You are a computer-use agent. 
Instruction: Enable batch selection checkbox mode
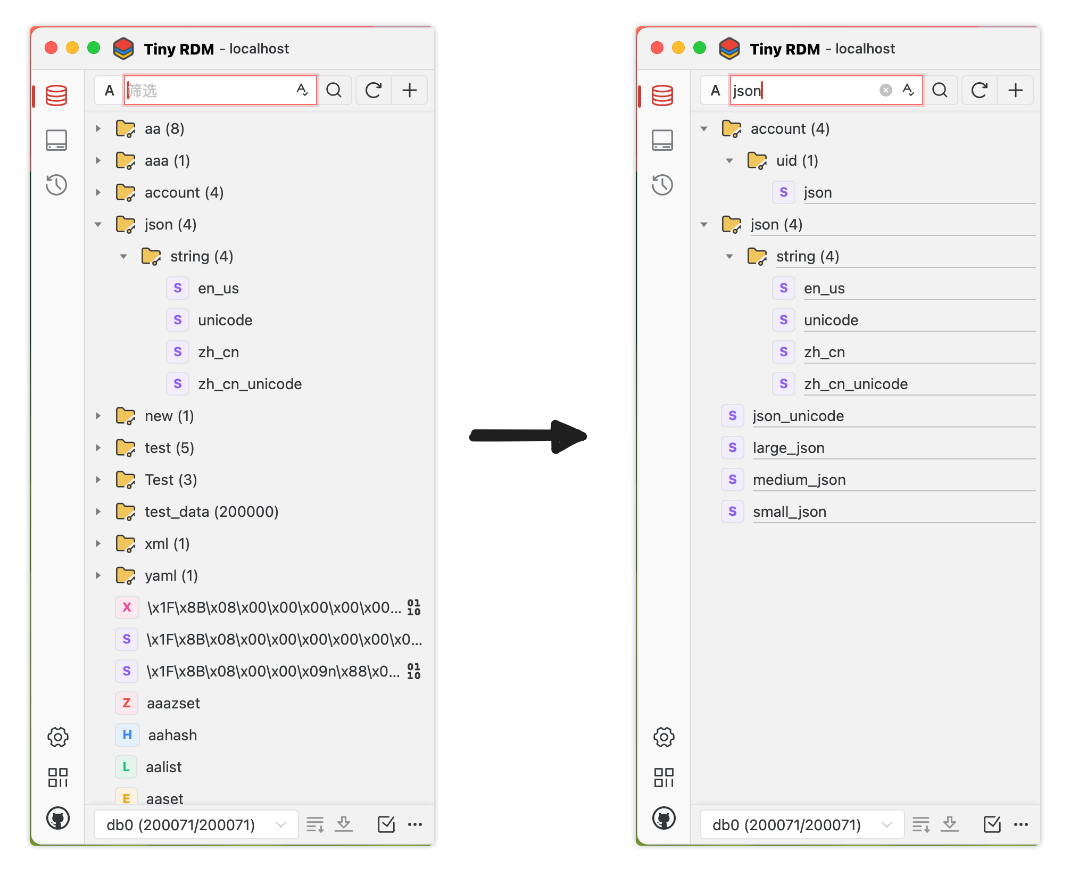tap(386, 824)
